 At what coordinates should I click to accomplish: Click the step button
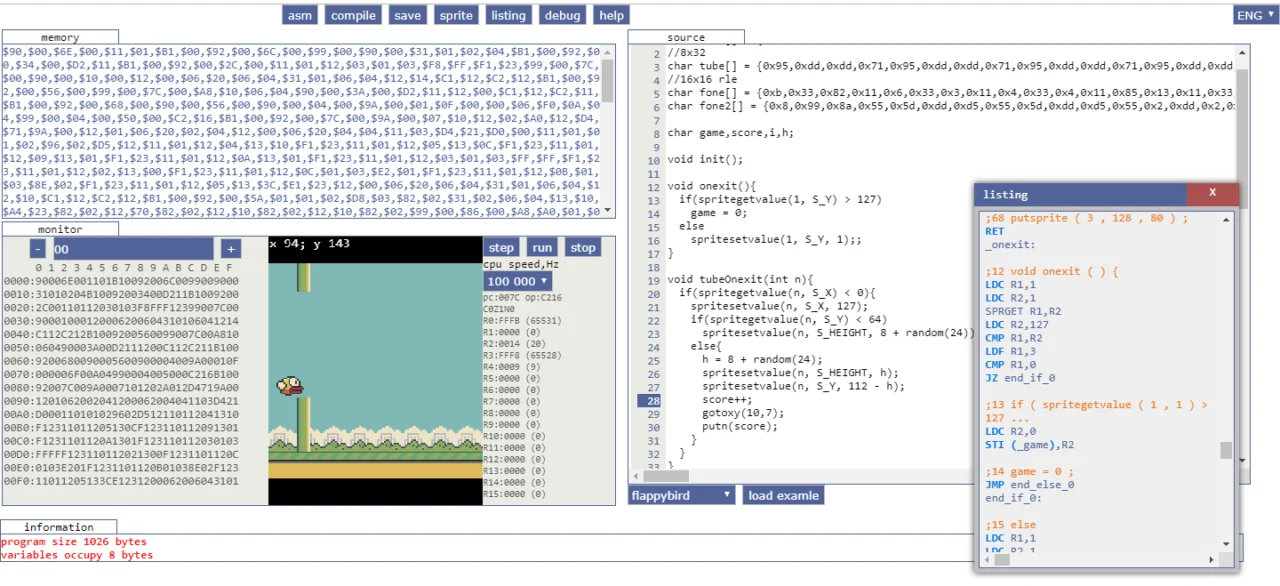coord(501,247)
